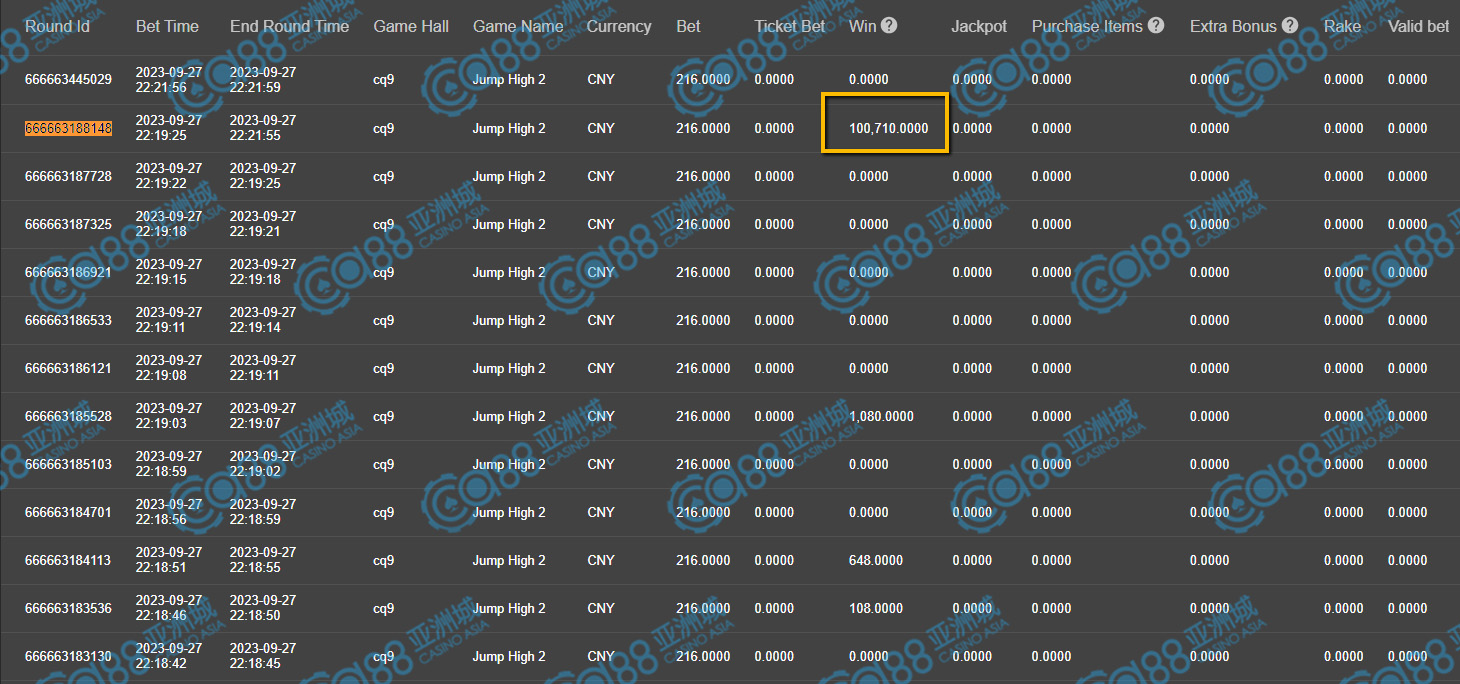Select cq9 in row 666663187728
This screenshot has width=1460, height=684.
(384, 176)
